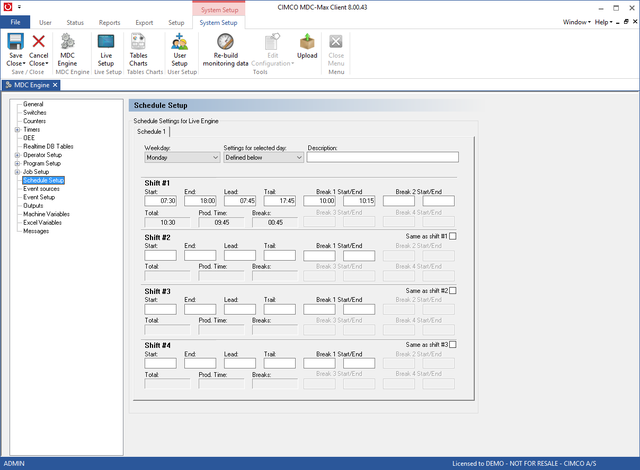This screenshot has height=470, width=640.
Task: Expand the Operator Setup tree node
Action: (x=17, y=155)
